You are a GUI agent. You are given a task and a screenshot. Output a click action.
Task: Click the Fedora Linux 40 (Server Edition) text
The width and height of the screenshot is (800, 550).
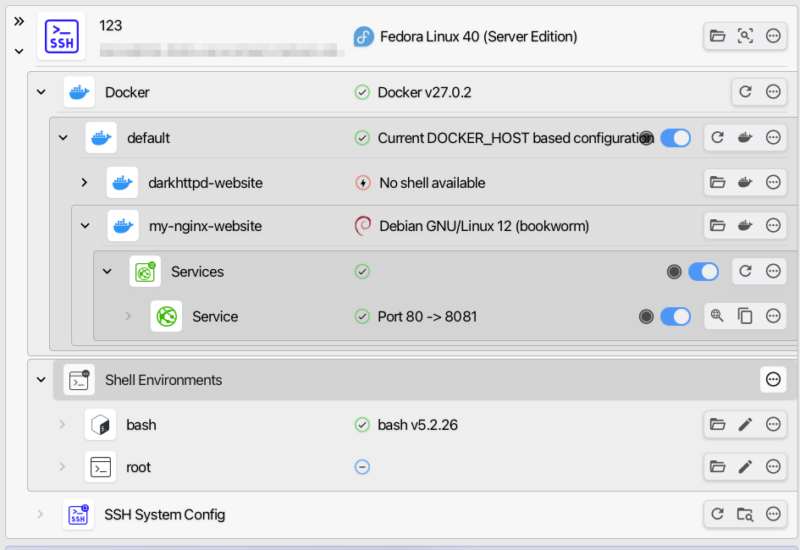click(x=479, y=37)
